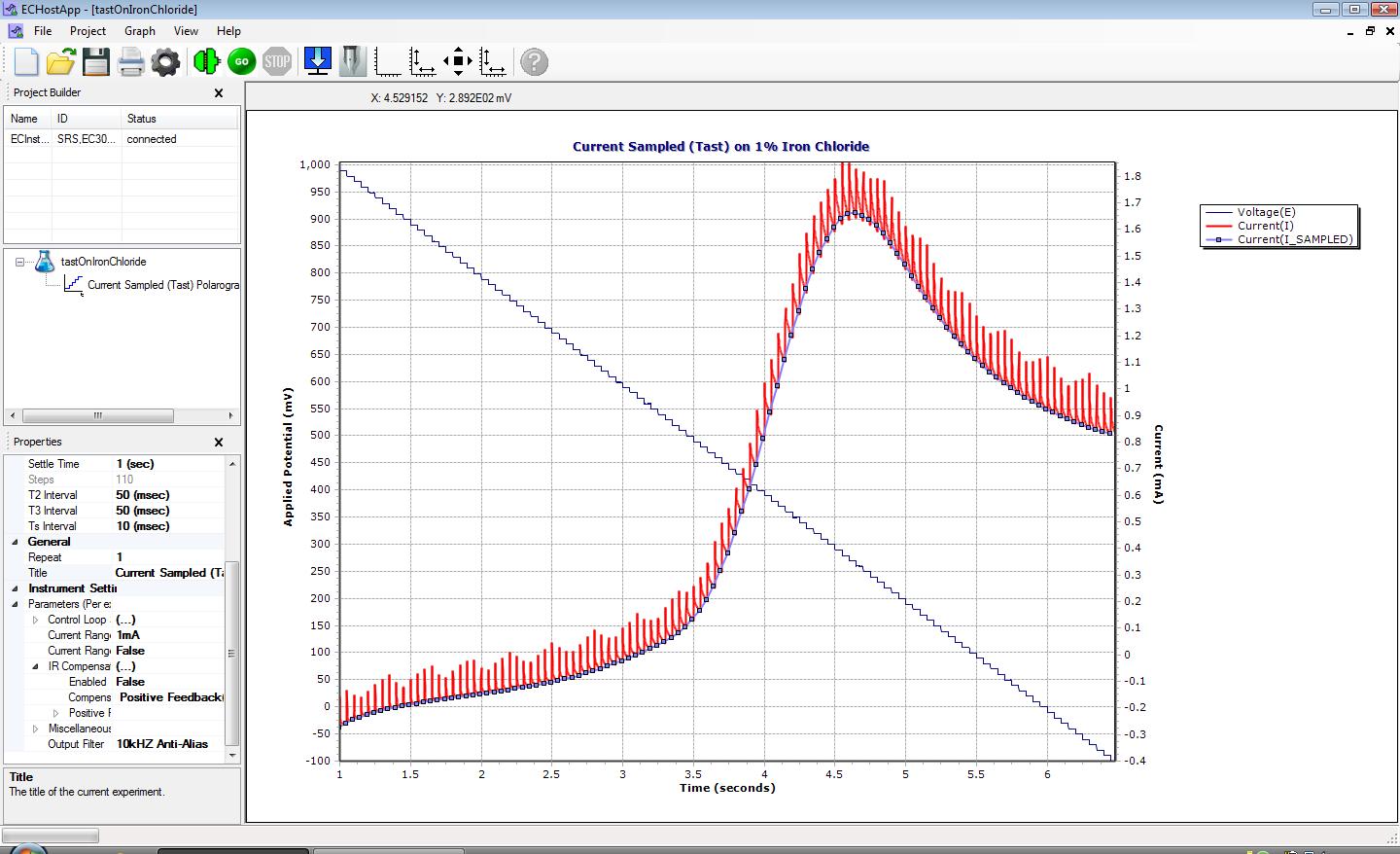Screen dimensions: 1400x854
Task: Select tastOnIronChloride project node
Action: point(103,262)
